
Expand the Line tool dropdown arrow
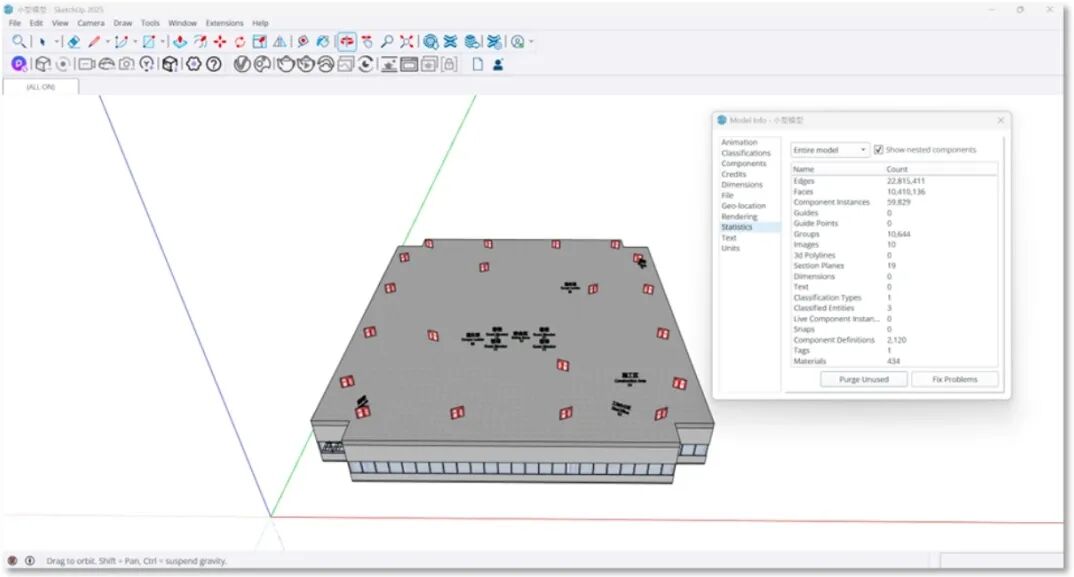click(x=108, y=42)
